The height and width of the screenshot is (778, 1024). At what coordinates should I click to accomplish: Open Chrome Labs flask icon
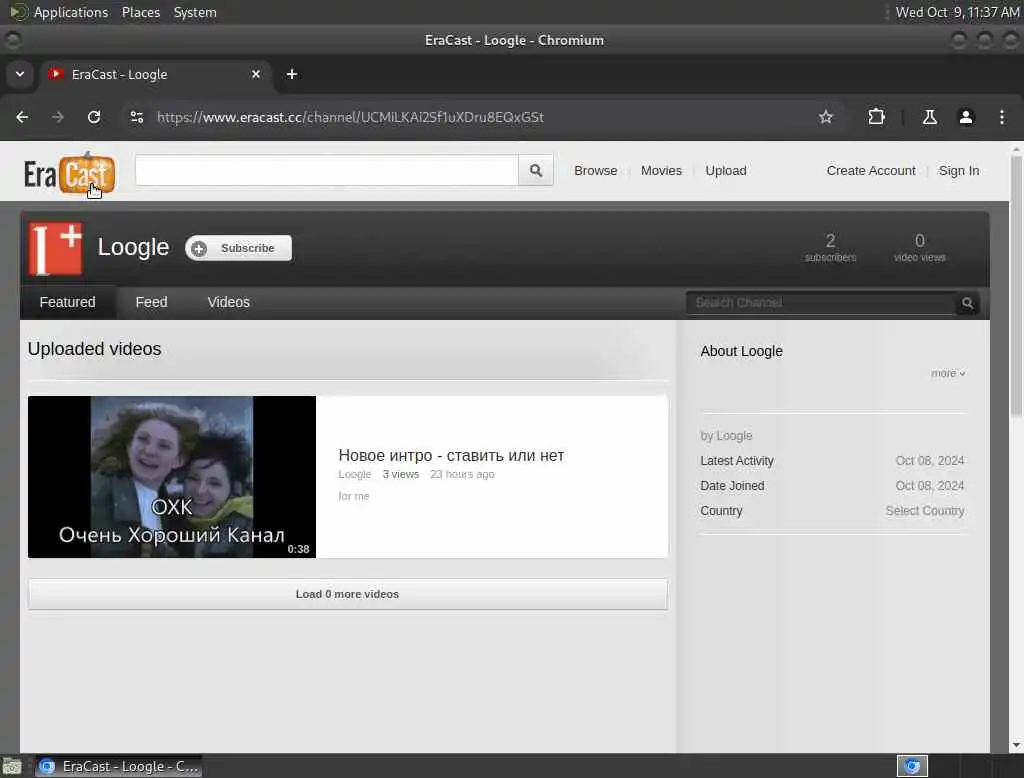point(929,117)
